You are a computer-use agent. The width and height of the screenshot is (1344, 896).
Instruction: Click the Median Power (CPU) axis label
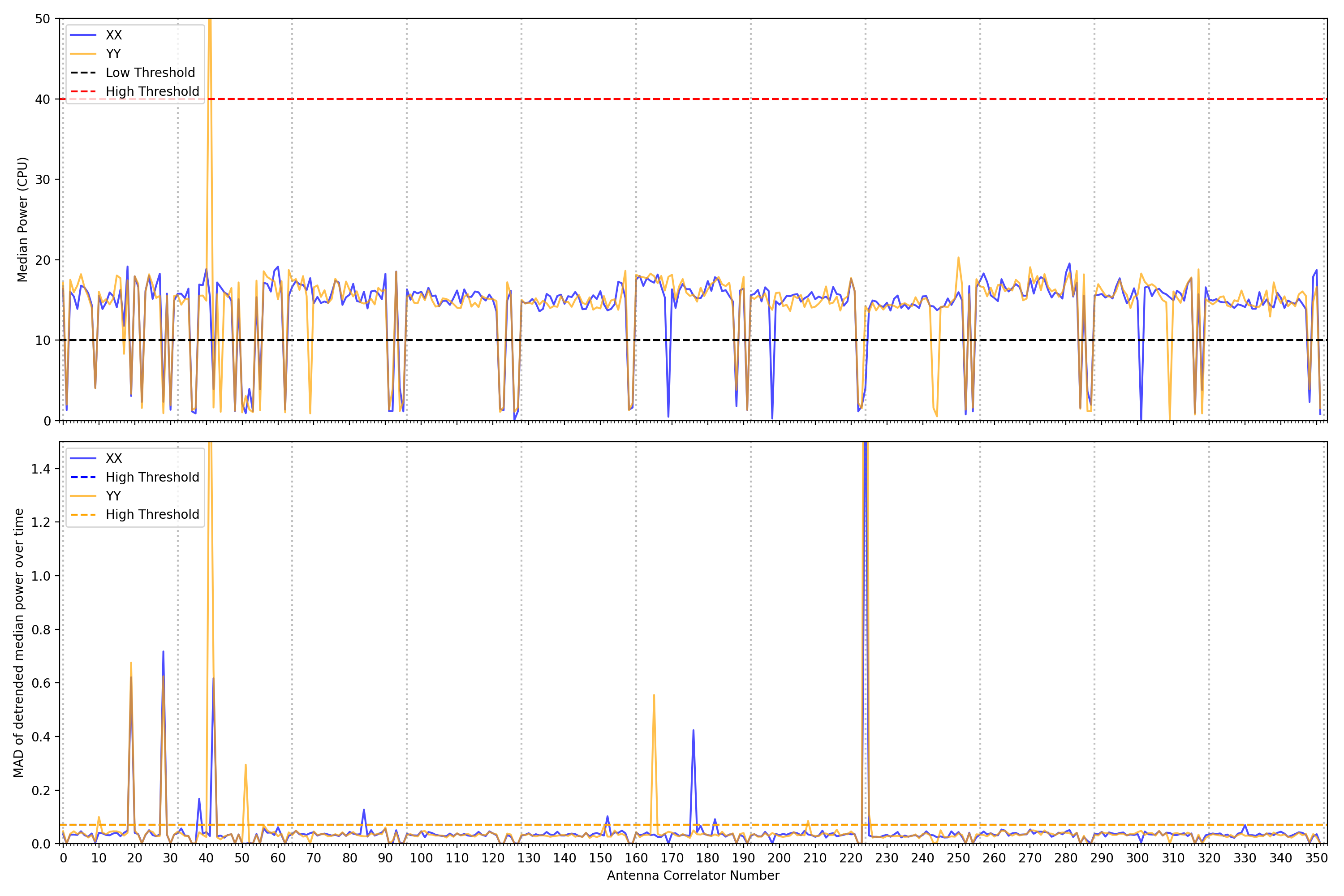pos(22,220)
